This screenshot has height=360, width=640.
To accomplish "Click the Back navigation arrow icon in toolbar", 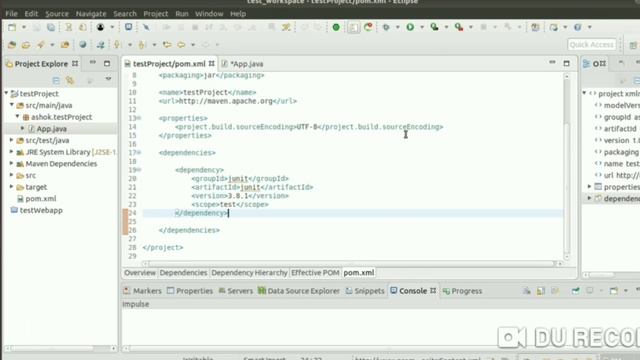I will point(181,44).
